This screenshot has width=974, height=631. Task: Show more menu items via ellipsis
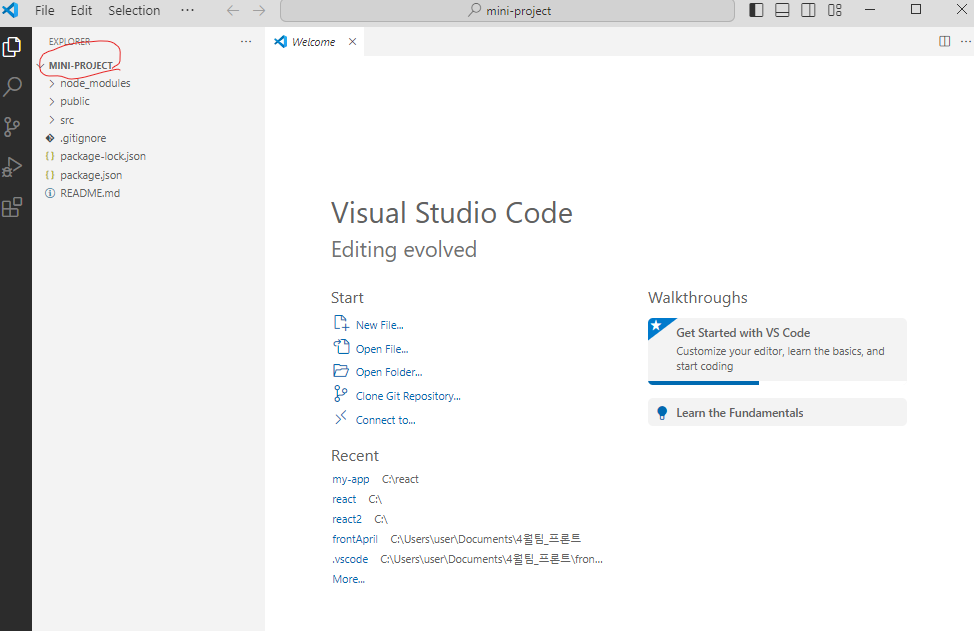click(187, 11)
